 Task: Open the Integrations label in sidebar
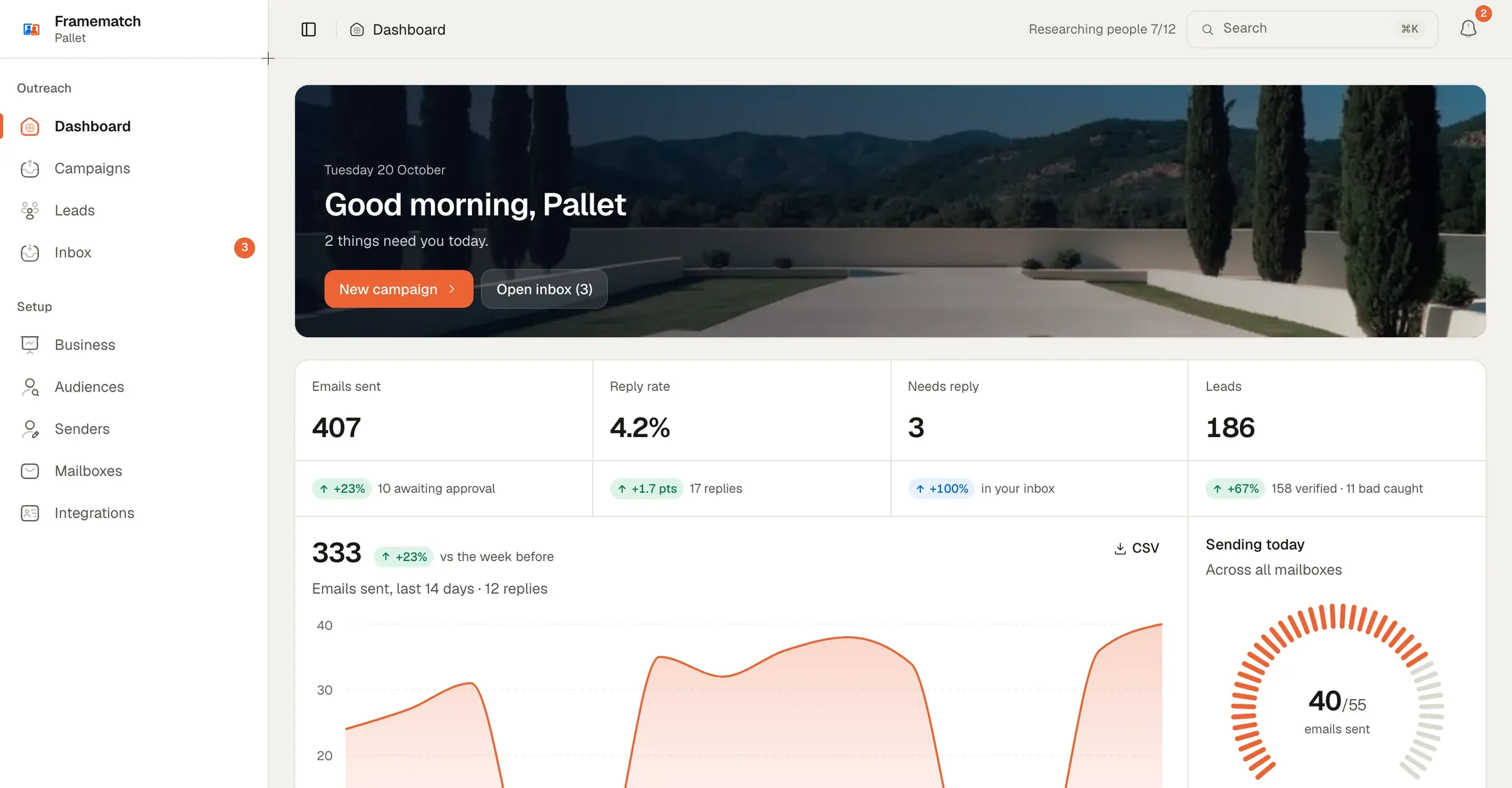(x=94, y=513)
